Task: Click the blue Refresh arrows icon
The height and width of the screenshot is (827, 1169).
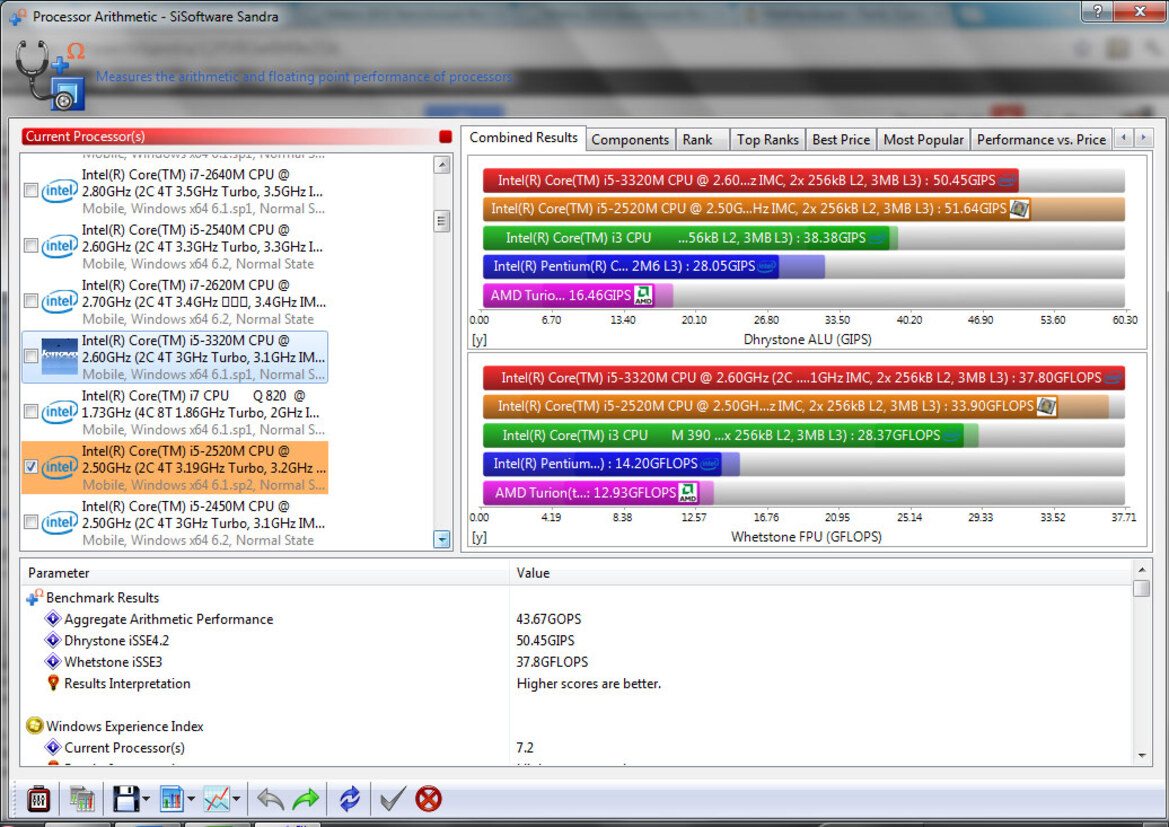Action: (349, 799)
